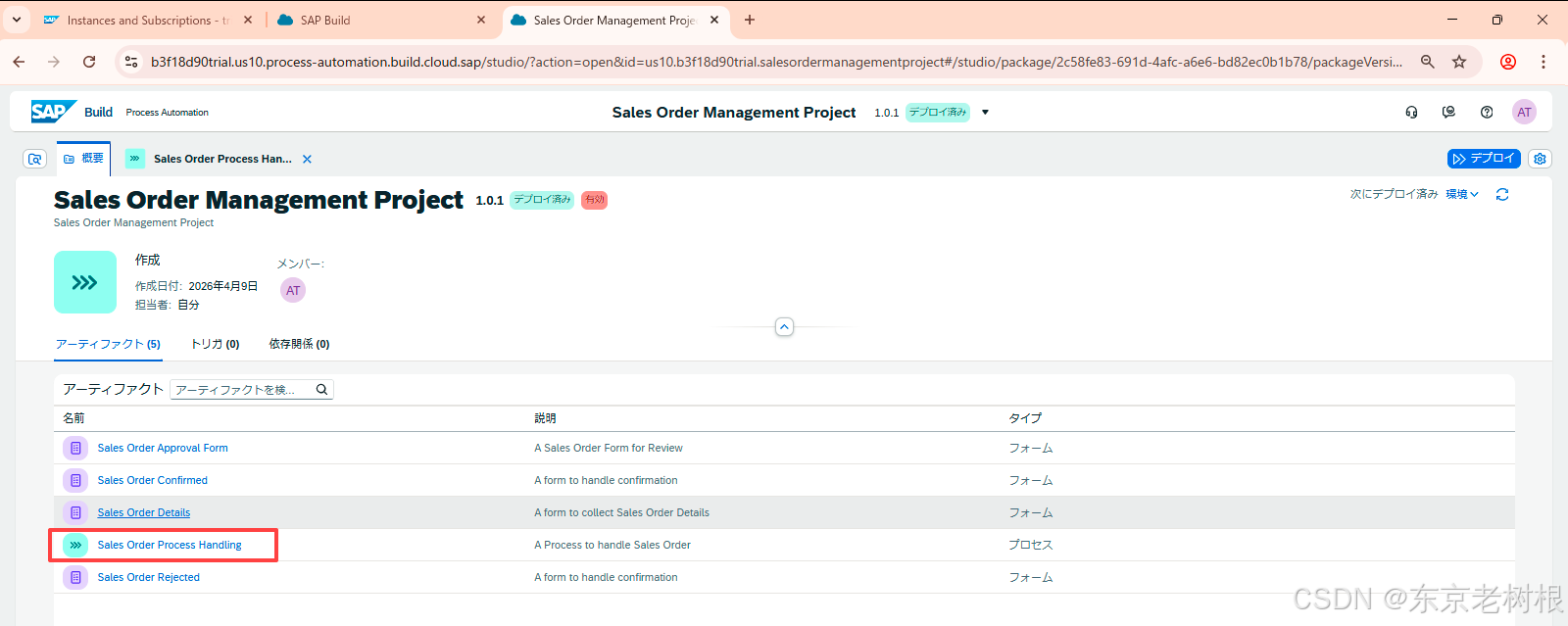Open Chrome profile icon
Screen dimensions: 1568x626
[1508, 62]
